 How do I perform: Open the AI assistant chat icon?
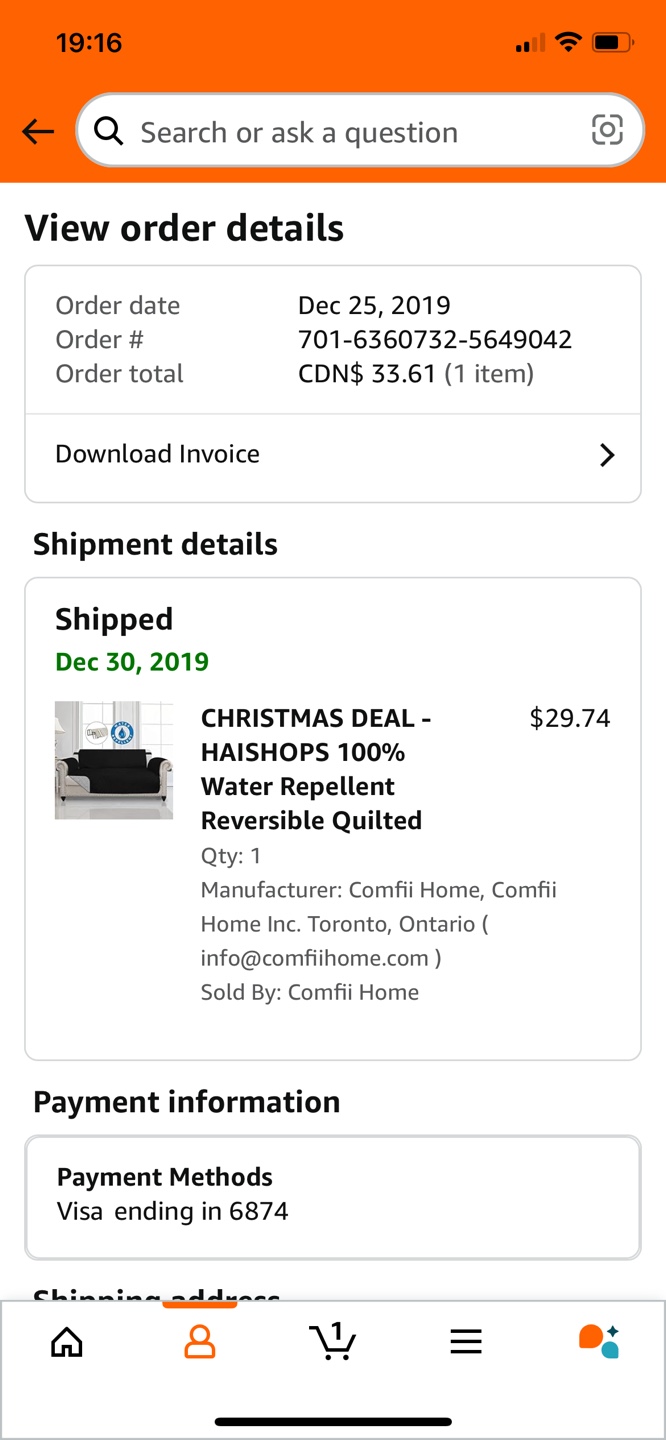click(x=599, y=1341)
